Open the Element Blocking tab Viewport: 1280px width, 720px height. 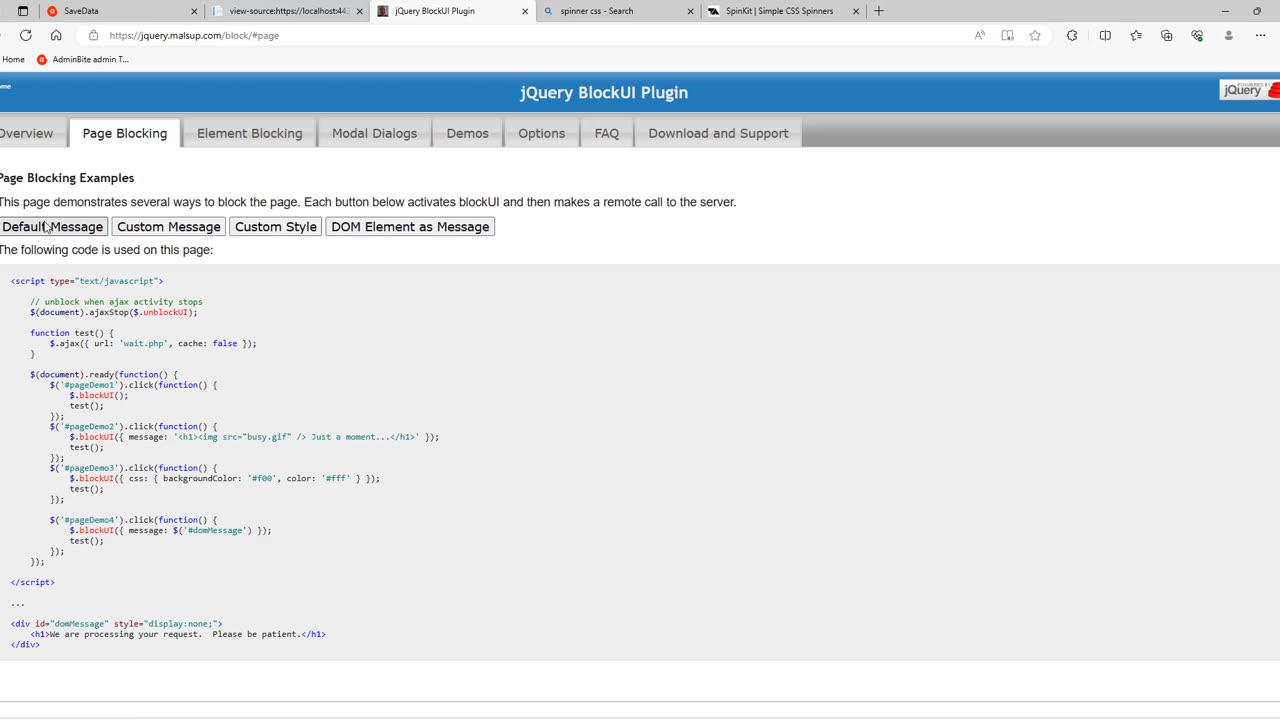point(249,133)
